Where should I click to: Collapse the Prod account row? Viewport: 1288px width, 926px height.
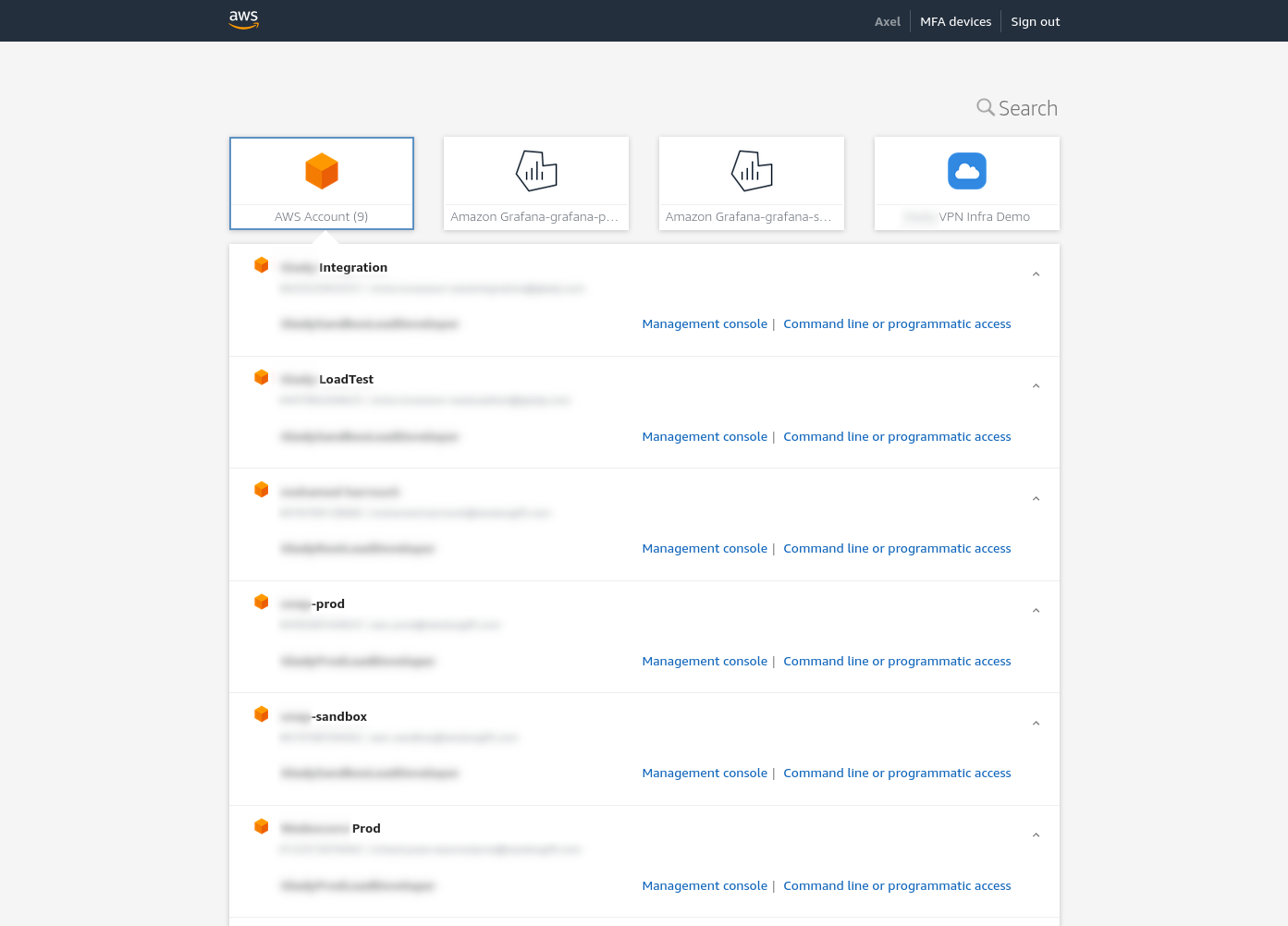click(x=1036, y=835)
